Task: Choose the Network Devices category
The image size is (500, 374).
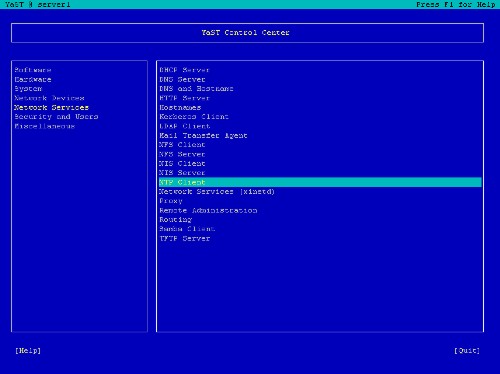Action: coord(49,98)
